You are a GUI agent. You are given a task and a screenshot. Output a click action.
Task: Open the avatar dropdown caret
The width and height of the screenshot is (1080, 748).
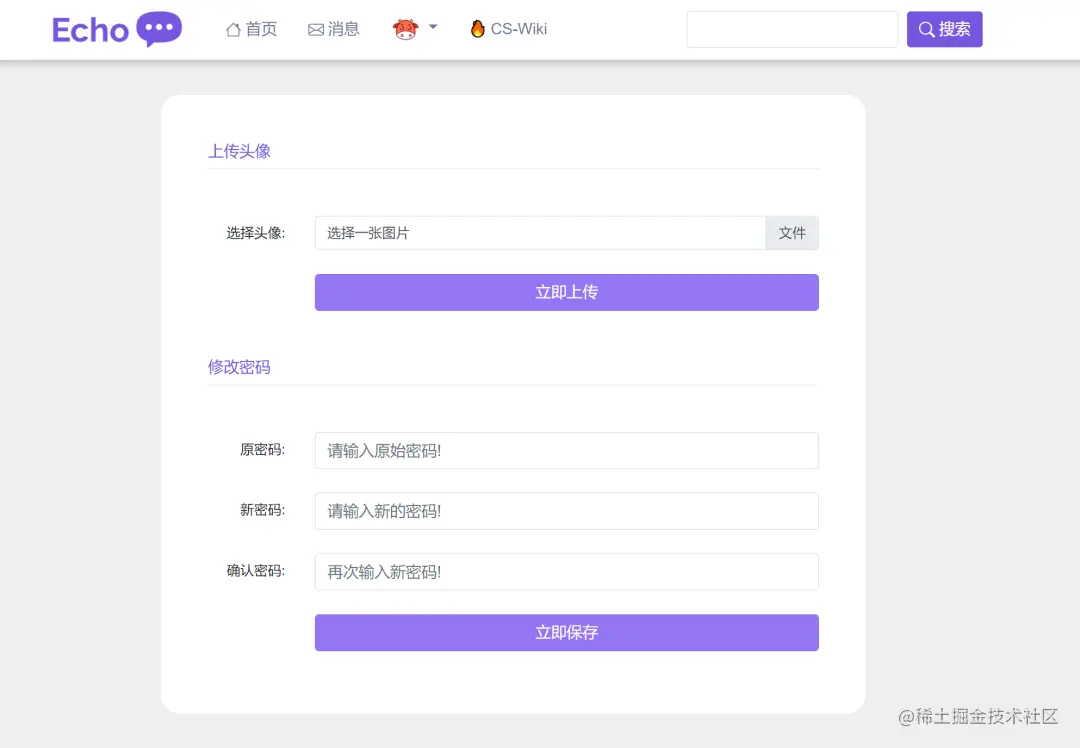coord(432,27)
